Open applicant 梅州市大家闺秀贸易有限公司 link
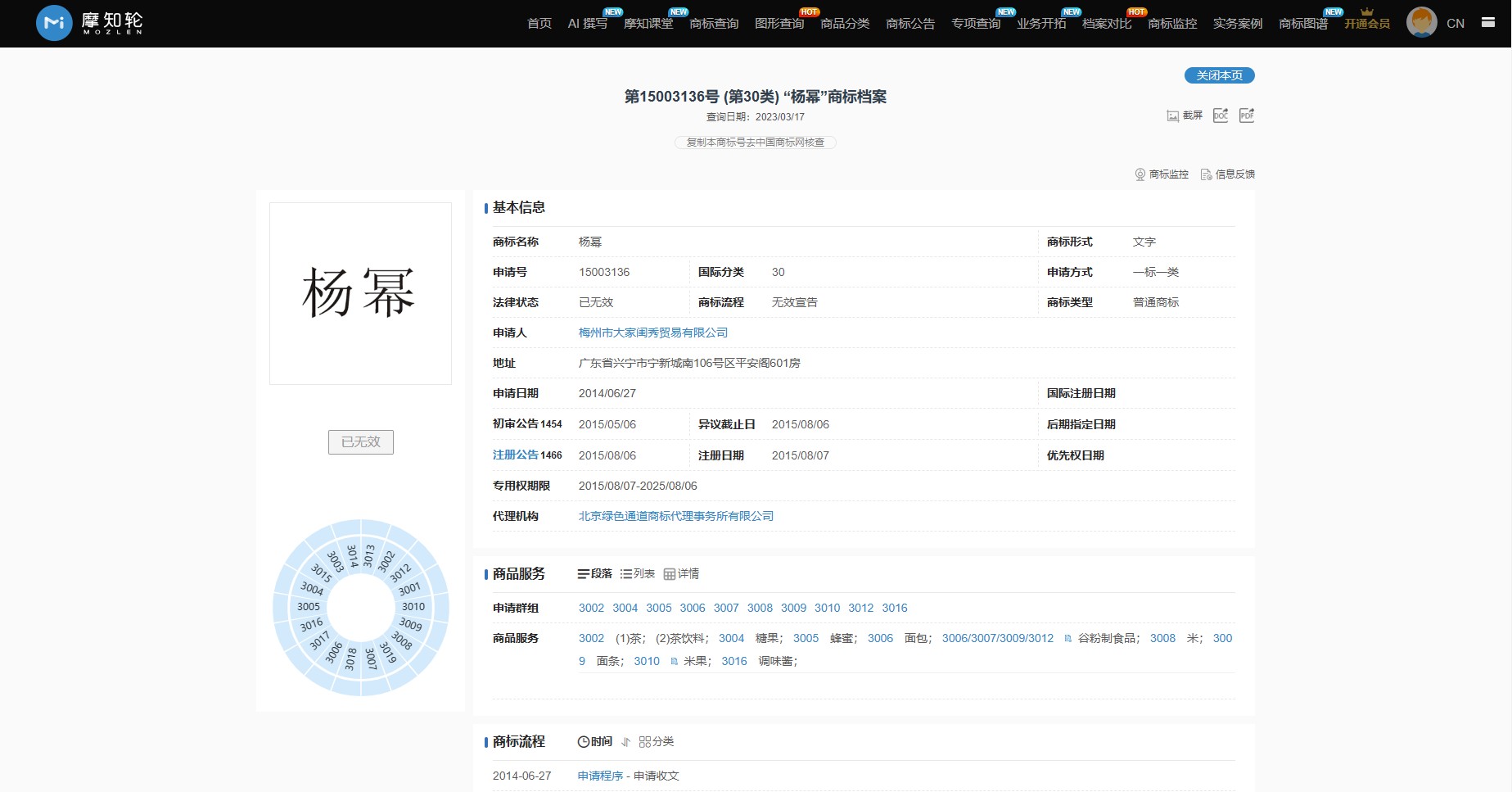1512x792 pixels. click(652, 333)
